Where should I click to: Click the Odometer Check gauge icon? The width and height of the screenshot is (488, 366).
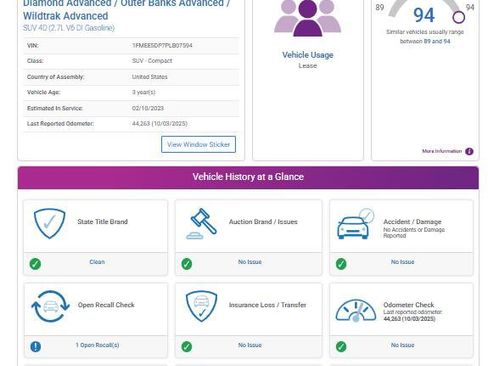356,311
